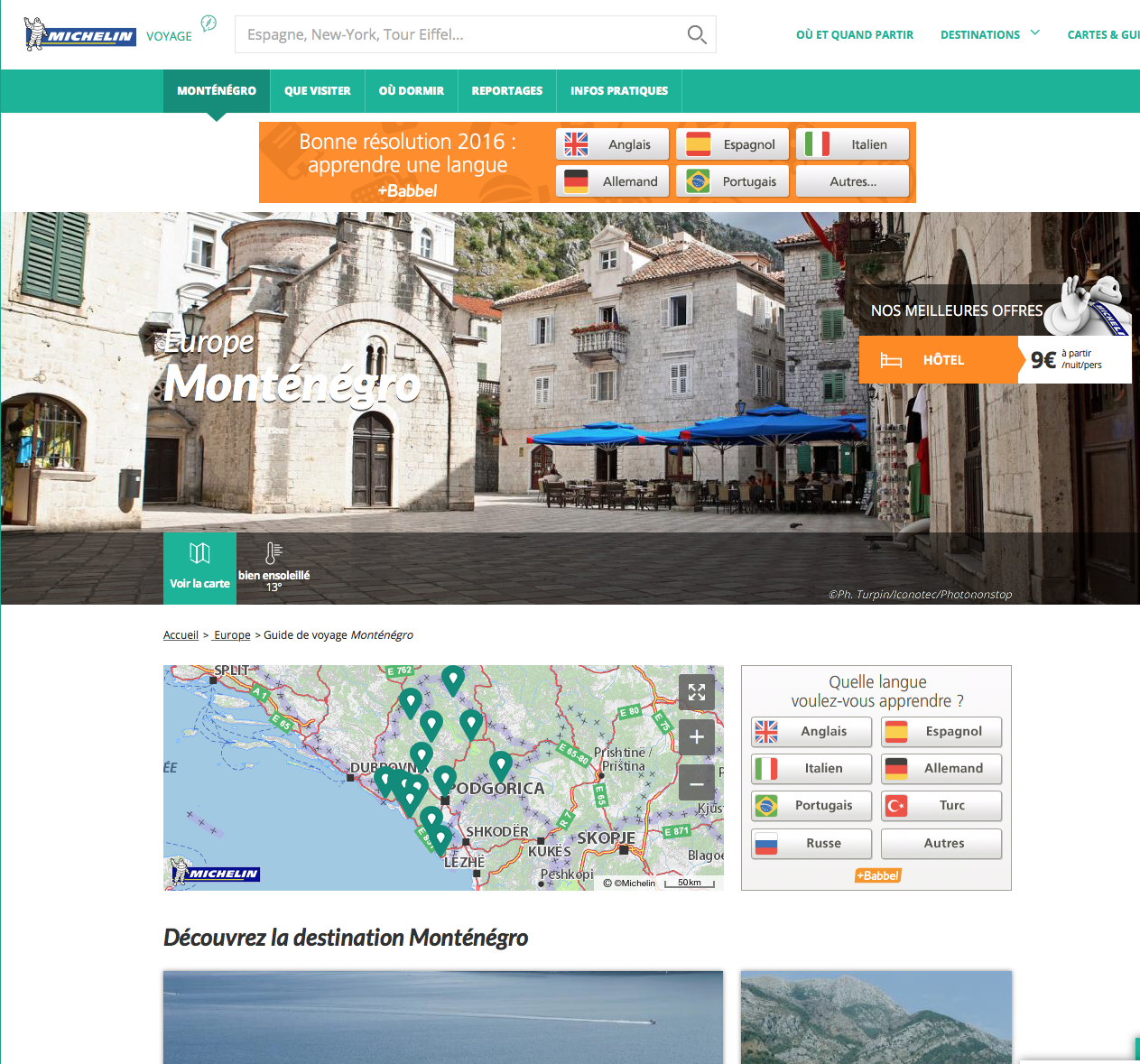Click the search magnifier icon
The image size is (1140, 1064).
click(697, 34)
